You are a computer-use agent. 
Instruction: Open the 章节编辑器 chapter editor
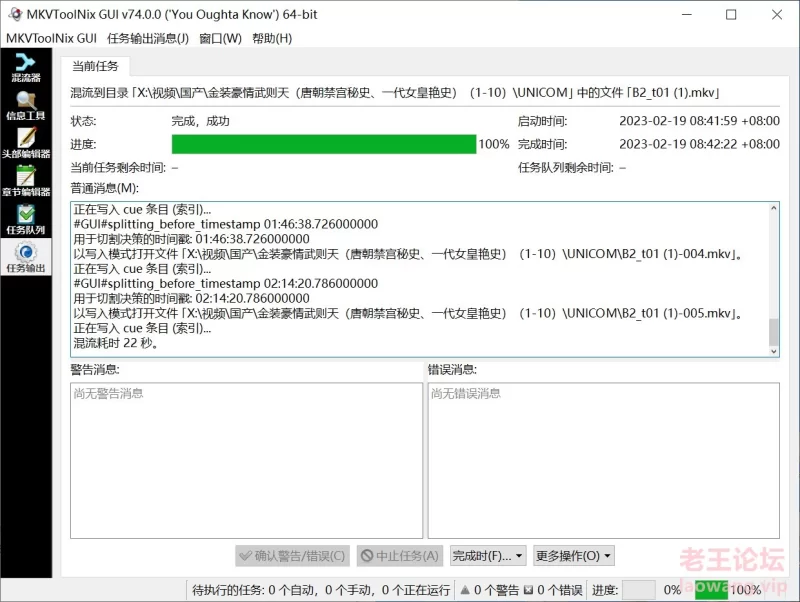pos(26,182)
